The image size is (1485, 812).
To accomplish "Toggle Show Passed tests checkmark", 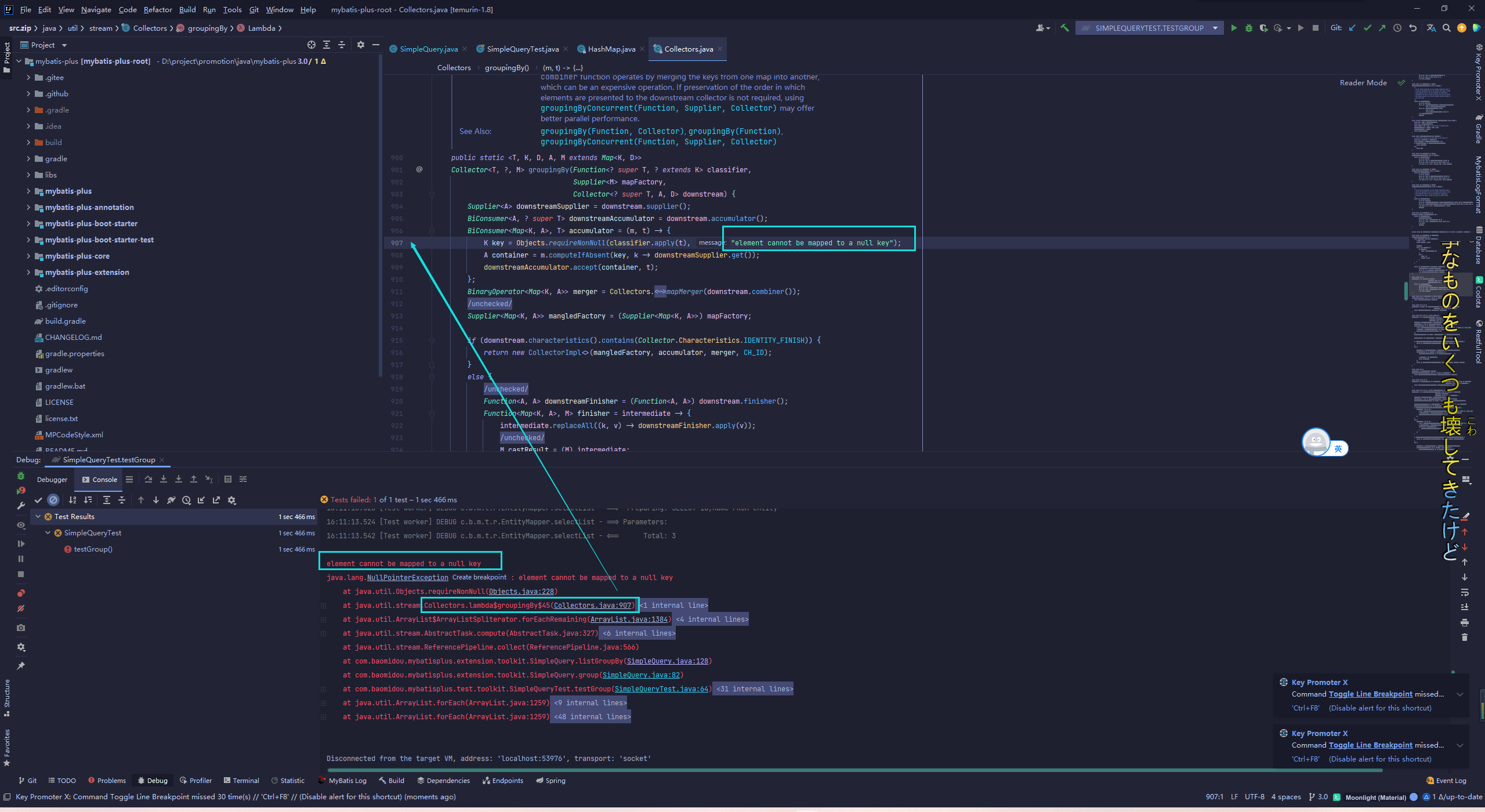I will [38, 500].
